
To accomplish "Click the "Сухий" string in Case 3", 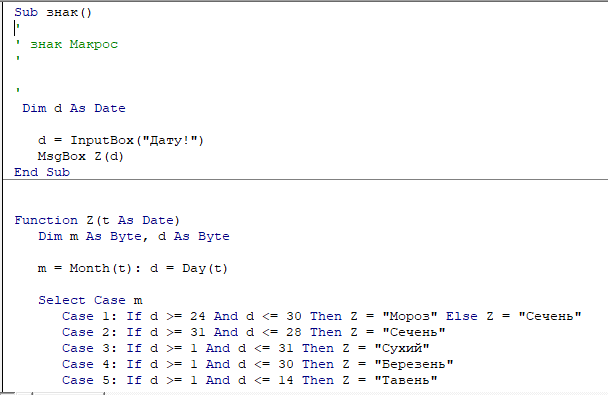I will click(x=402, y=348).
